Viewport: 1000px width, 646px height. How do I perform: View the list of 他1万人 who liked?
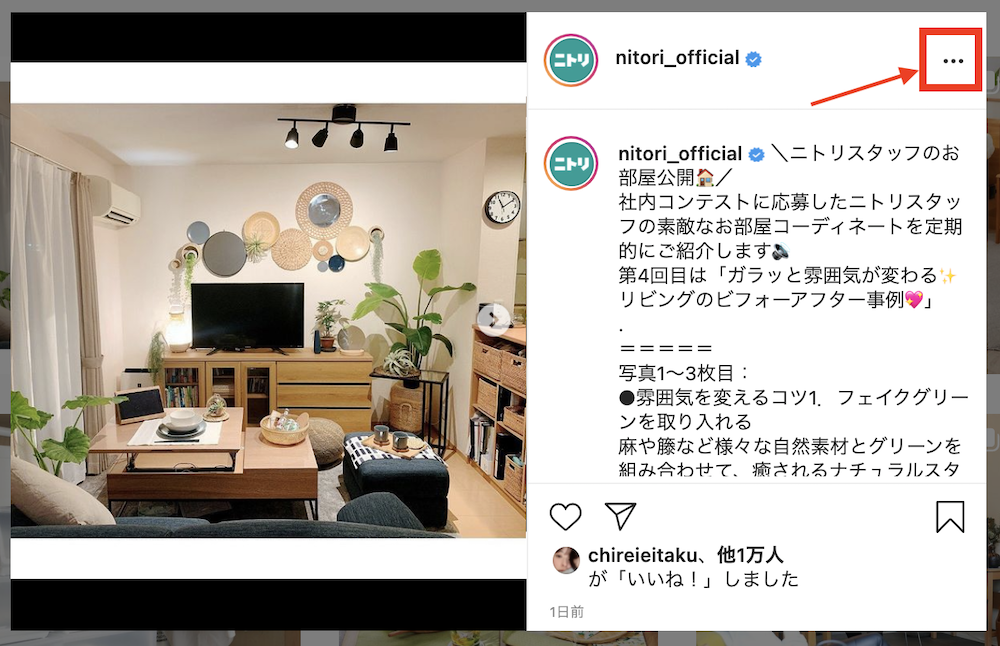[x=750, y=555]
